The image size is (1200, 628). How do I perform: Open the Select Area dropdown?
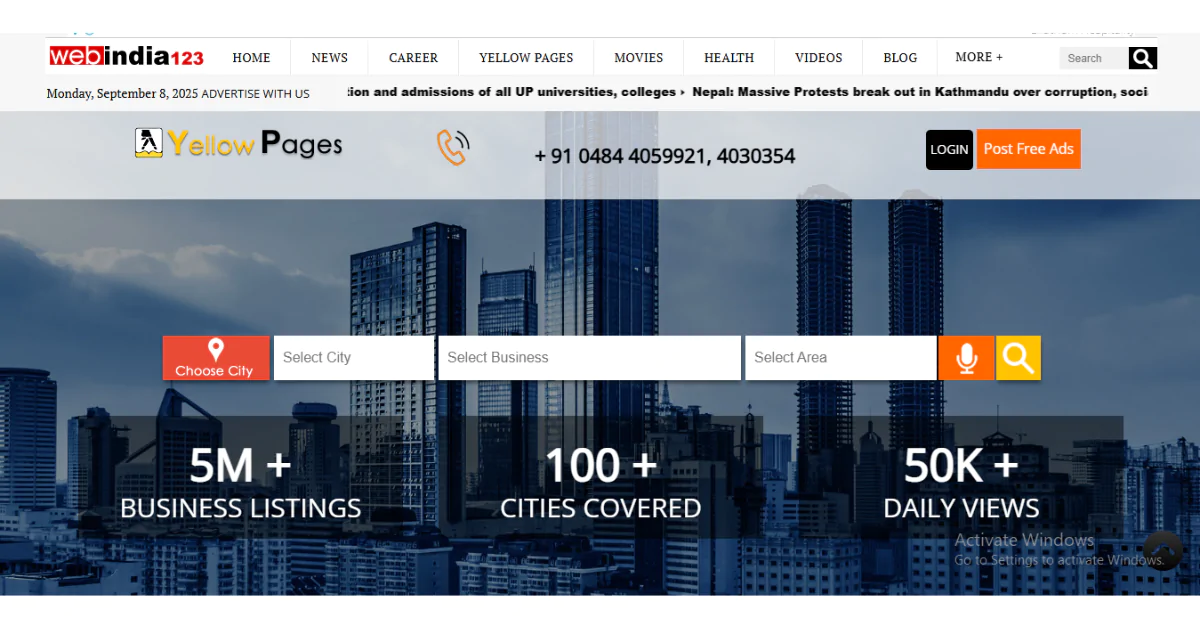[840, 357]
